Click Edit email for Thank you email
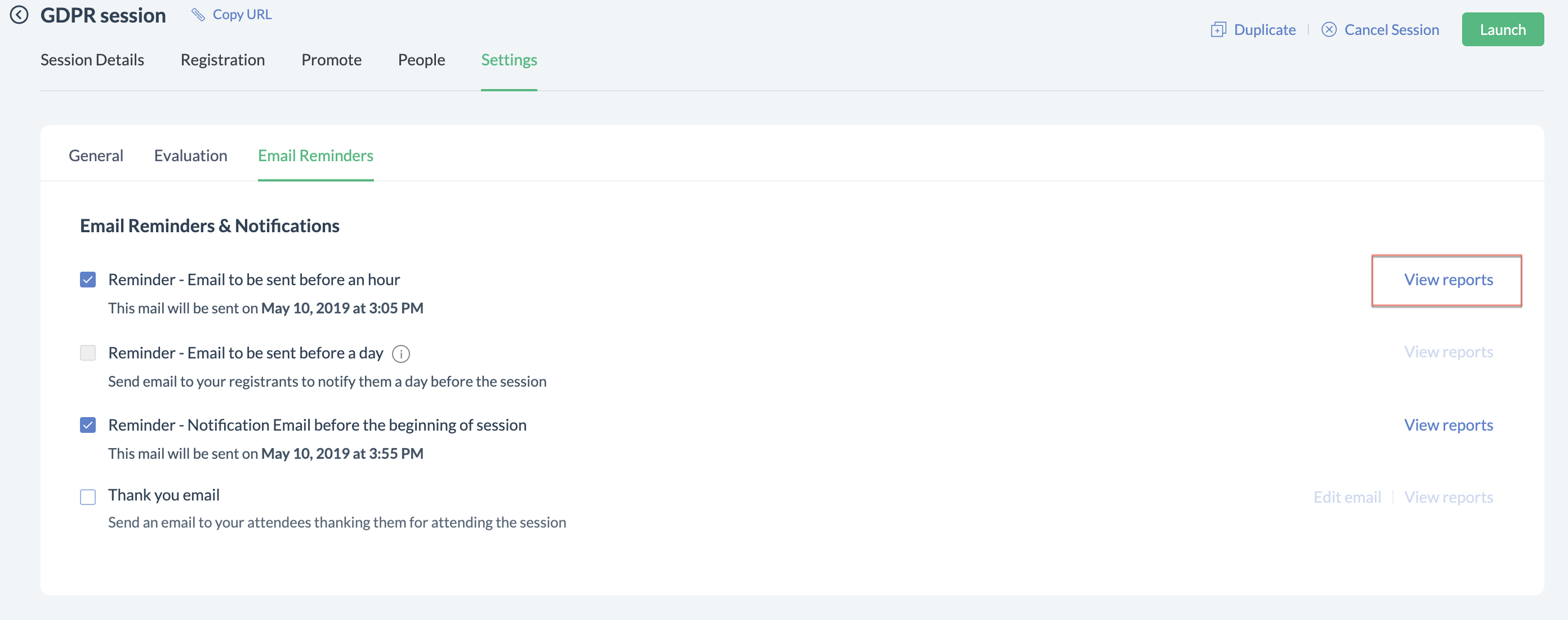 point(1347,497)
